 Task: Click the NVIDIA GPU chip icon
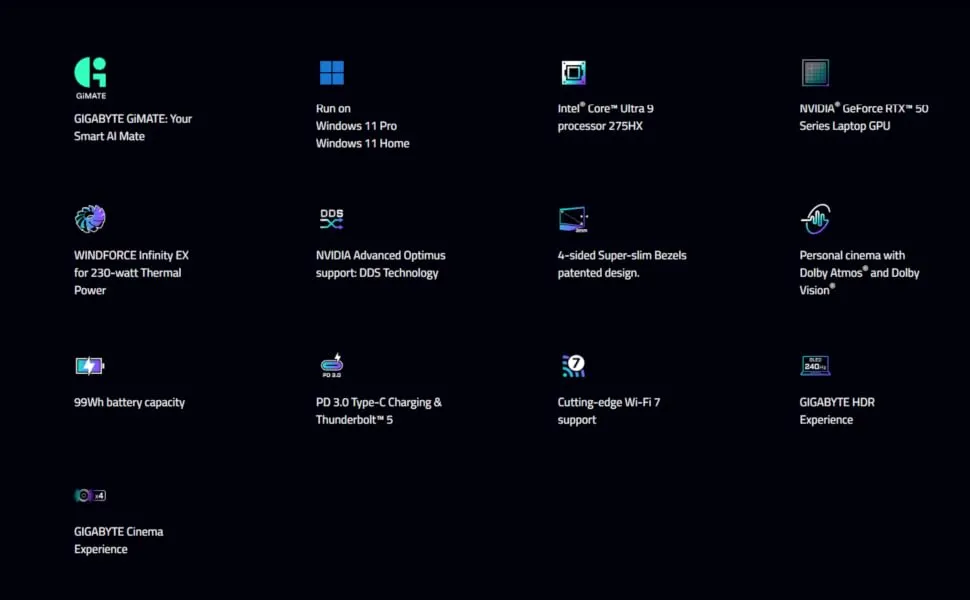point(815,72)
